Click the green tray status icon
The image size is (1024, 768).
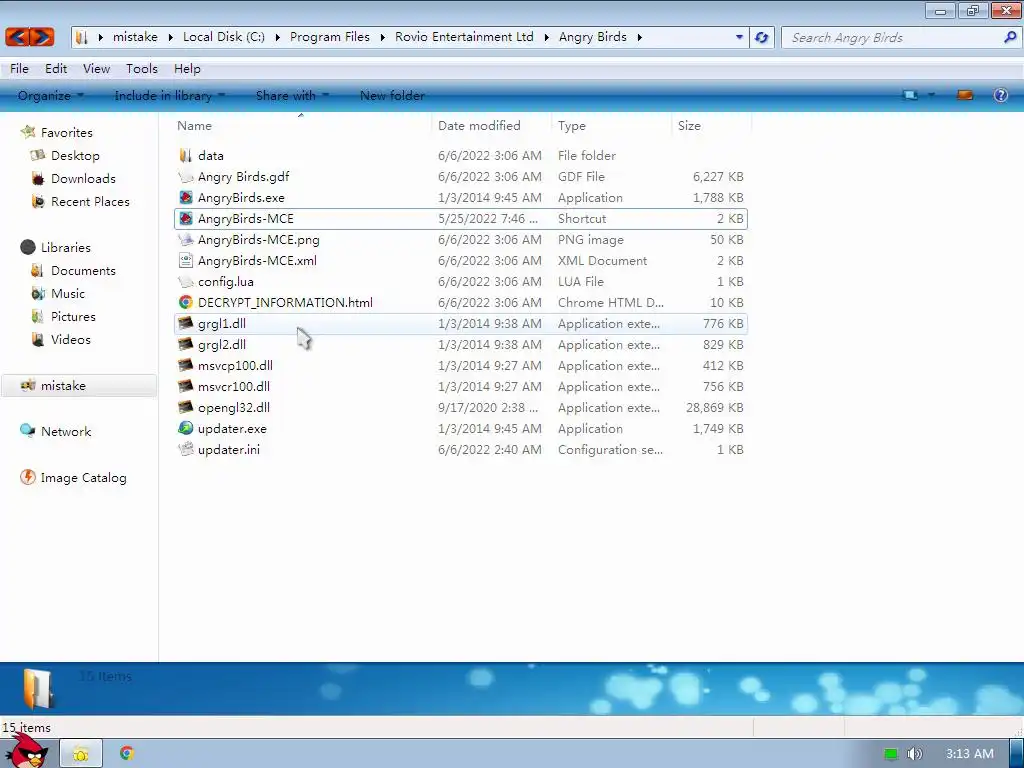[x=891, y=754]
